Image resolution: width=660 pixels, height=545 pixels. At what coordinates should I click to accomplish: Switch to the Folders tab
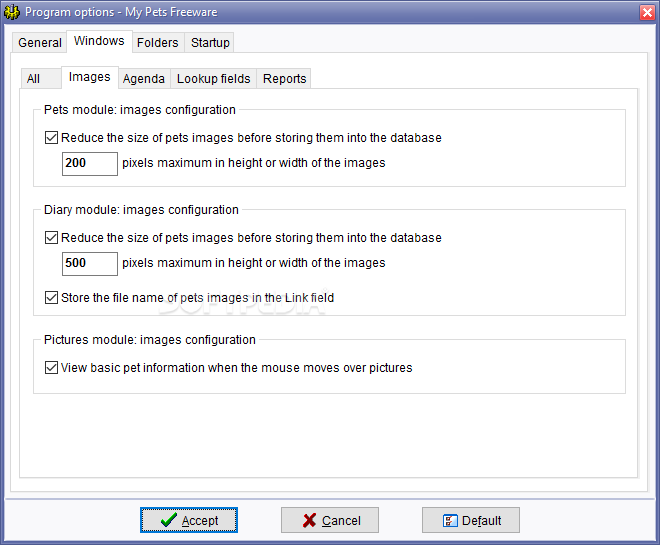[158, 43]
